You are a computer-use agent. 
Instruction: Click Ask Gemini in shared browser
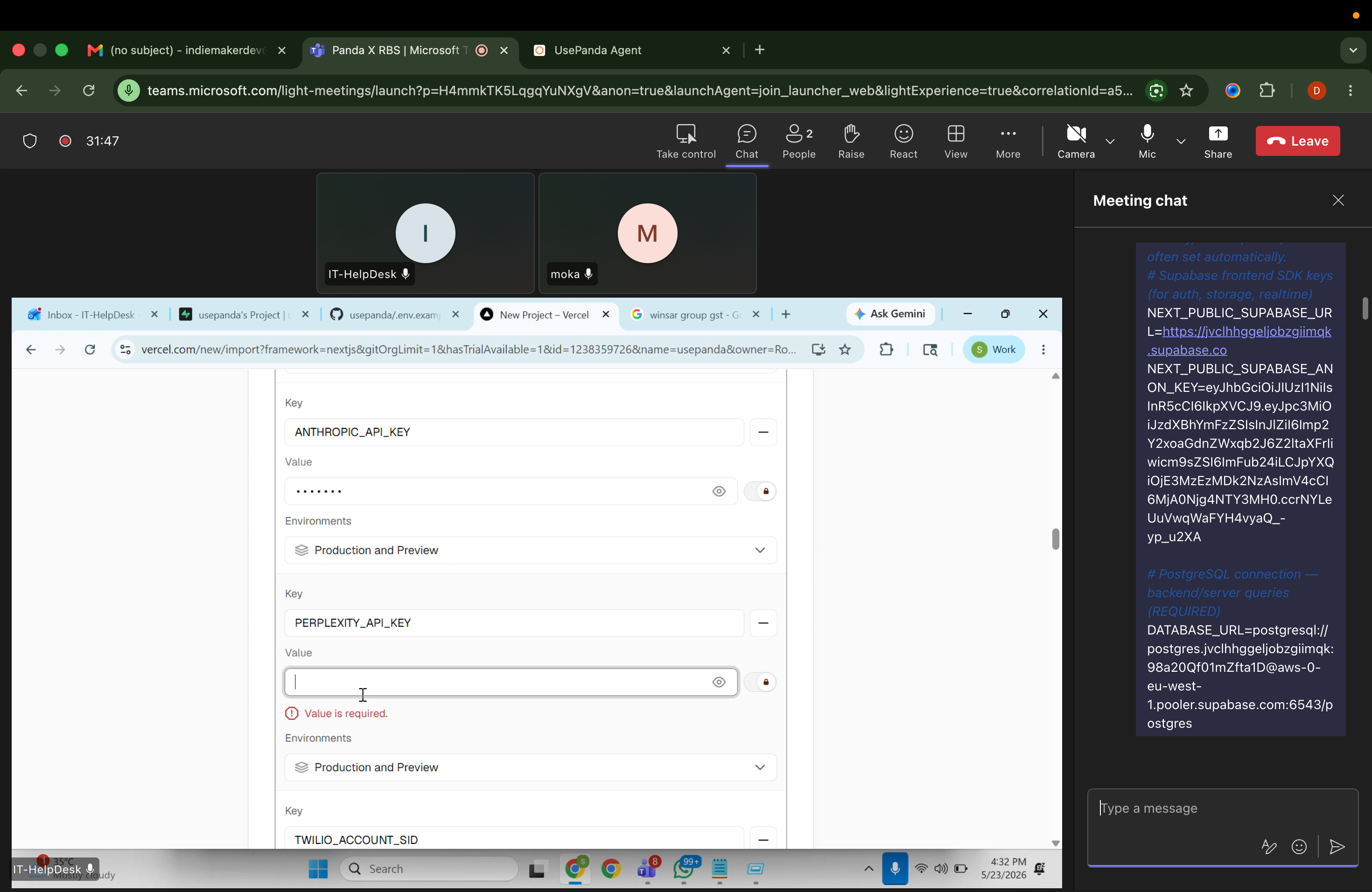[890, 314]
